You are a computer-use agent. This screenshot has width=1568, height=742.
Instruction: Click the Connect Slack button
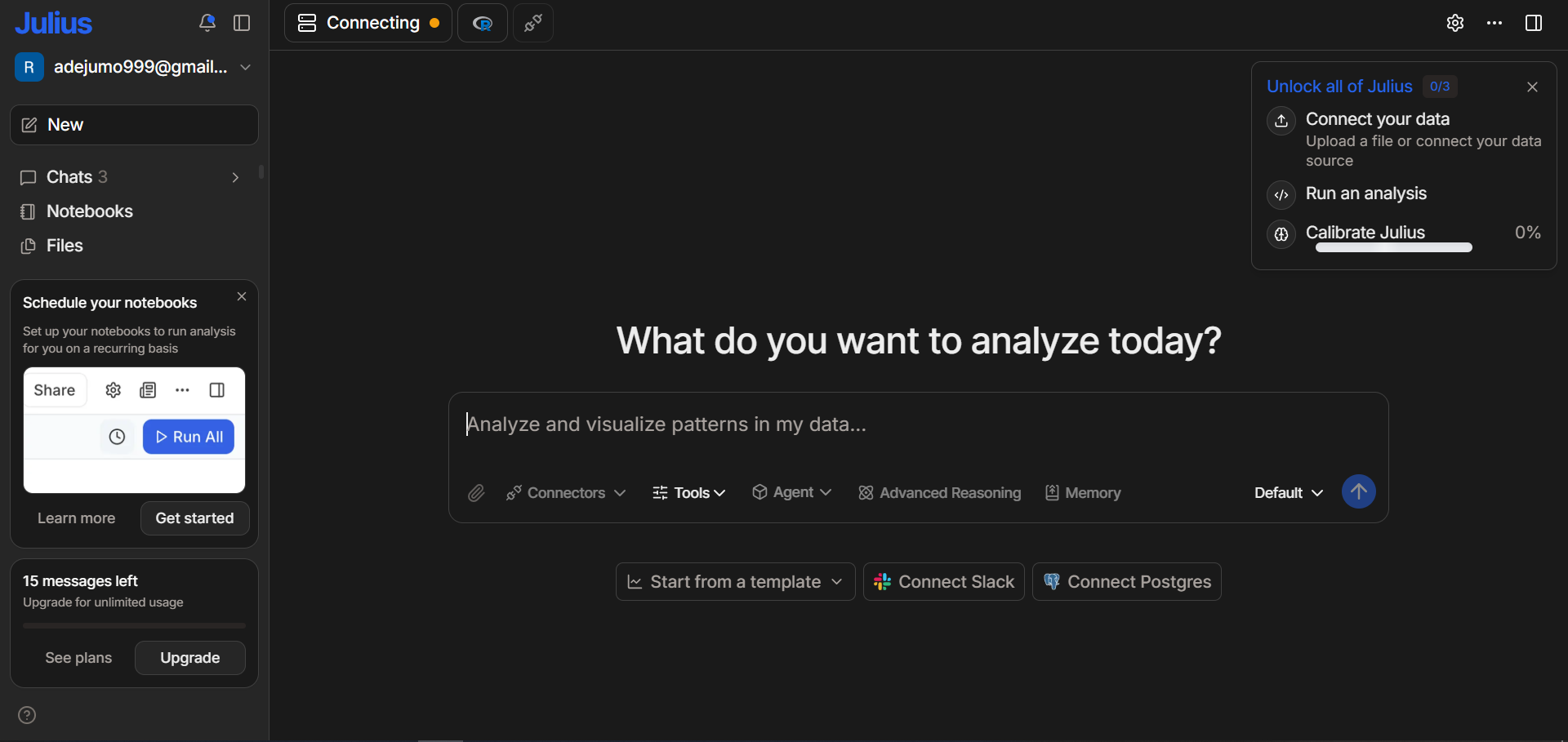(944, 582)
